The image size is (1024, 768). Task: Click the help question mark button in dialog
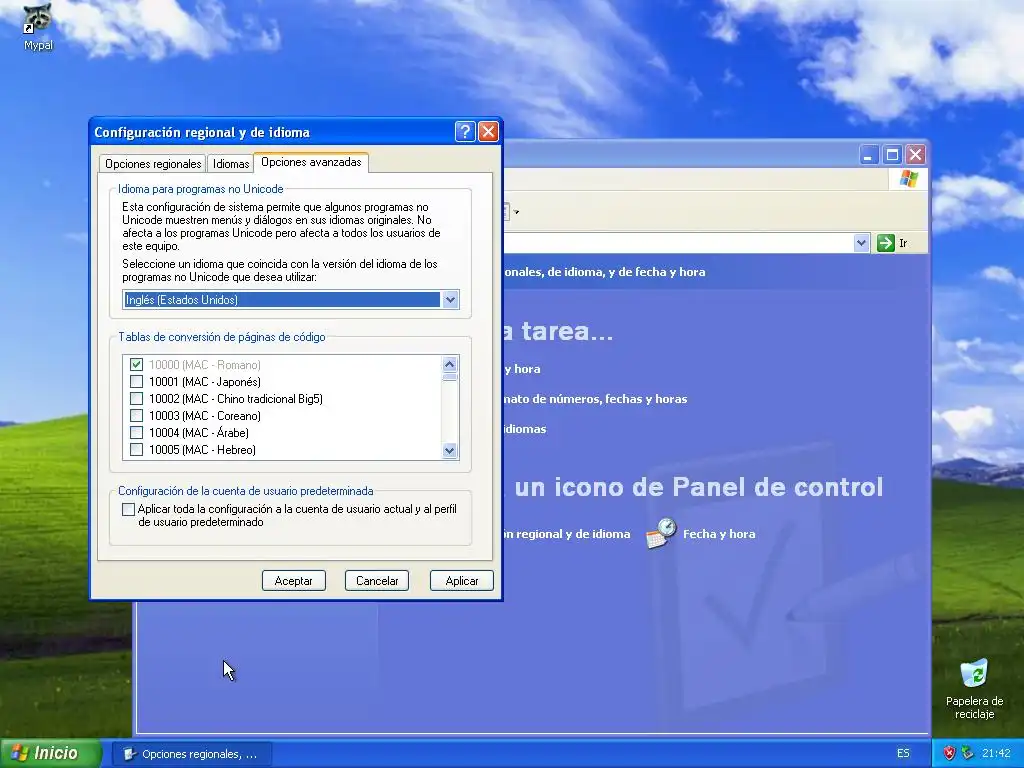coord(464,132)
